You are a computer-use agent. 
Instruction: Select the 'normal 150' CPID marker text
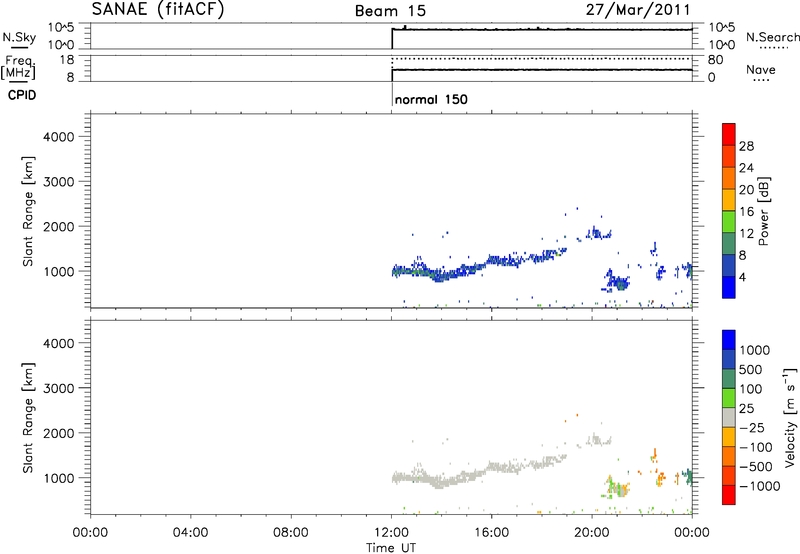coord(431,99)
